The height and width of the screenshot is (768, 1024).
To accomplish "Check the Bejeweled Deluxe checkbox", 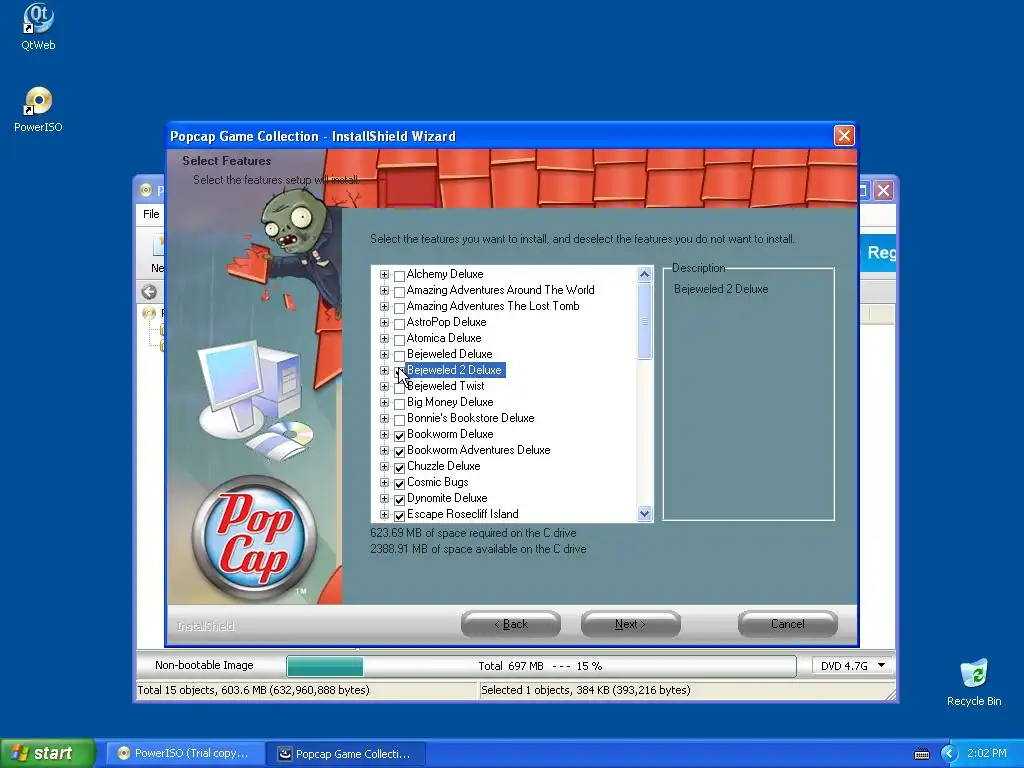I will coord(399,355).
